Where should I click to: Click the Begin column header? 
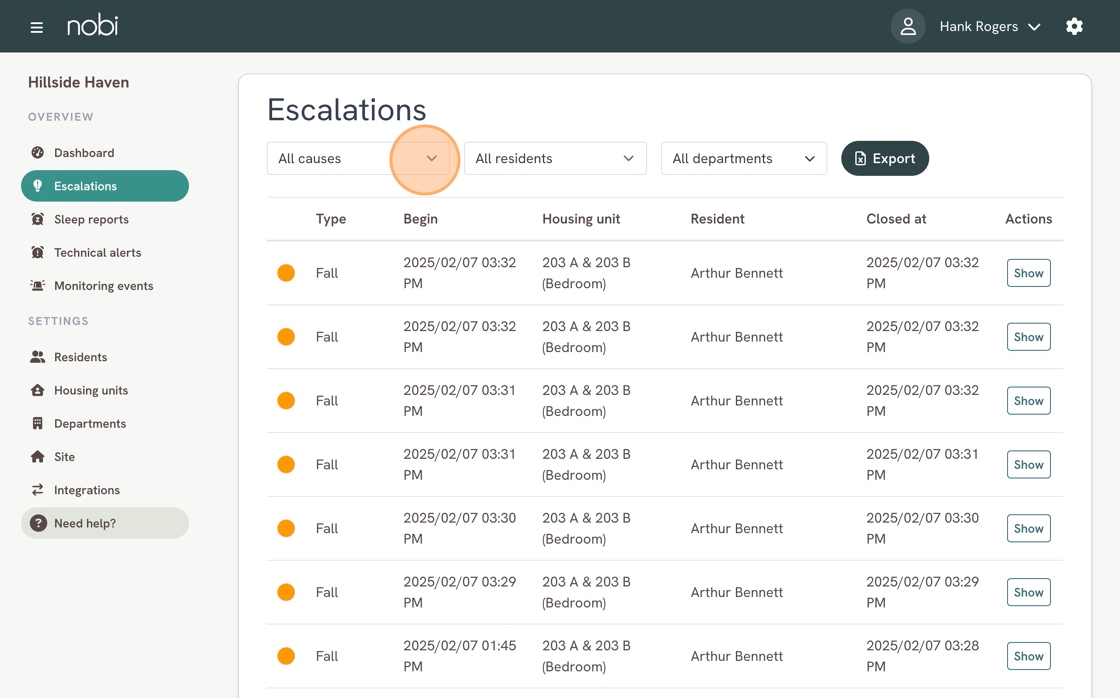421,219
